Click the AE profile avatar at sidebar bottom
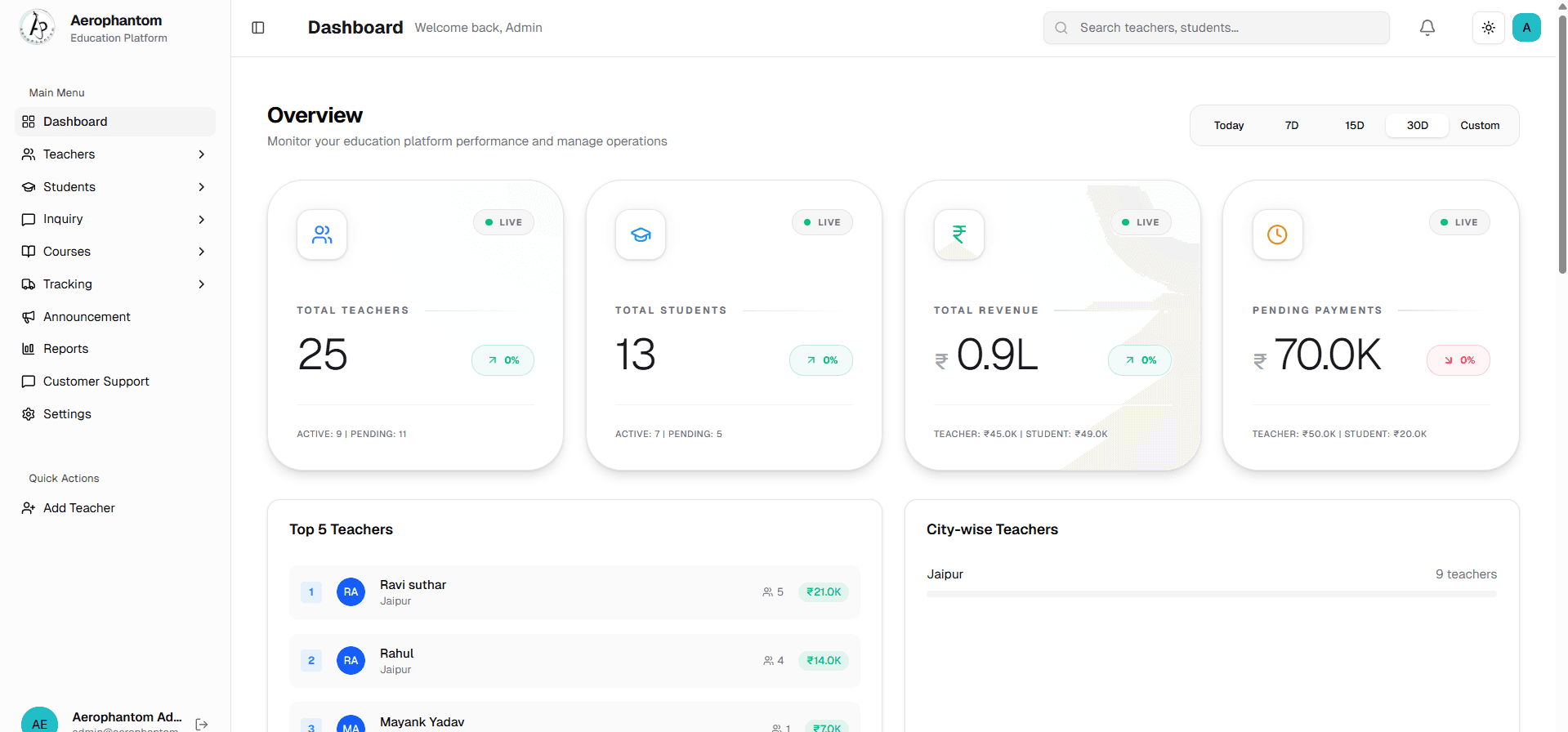The width and height of the screenshot is (1568, 732). [x=39, y=720]
